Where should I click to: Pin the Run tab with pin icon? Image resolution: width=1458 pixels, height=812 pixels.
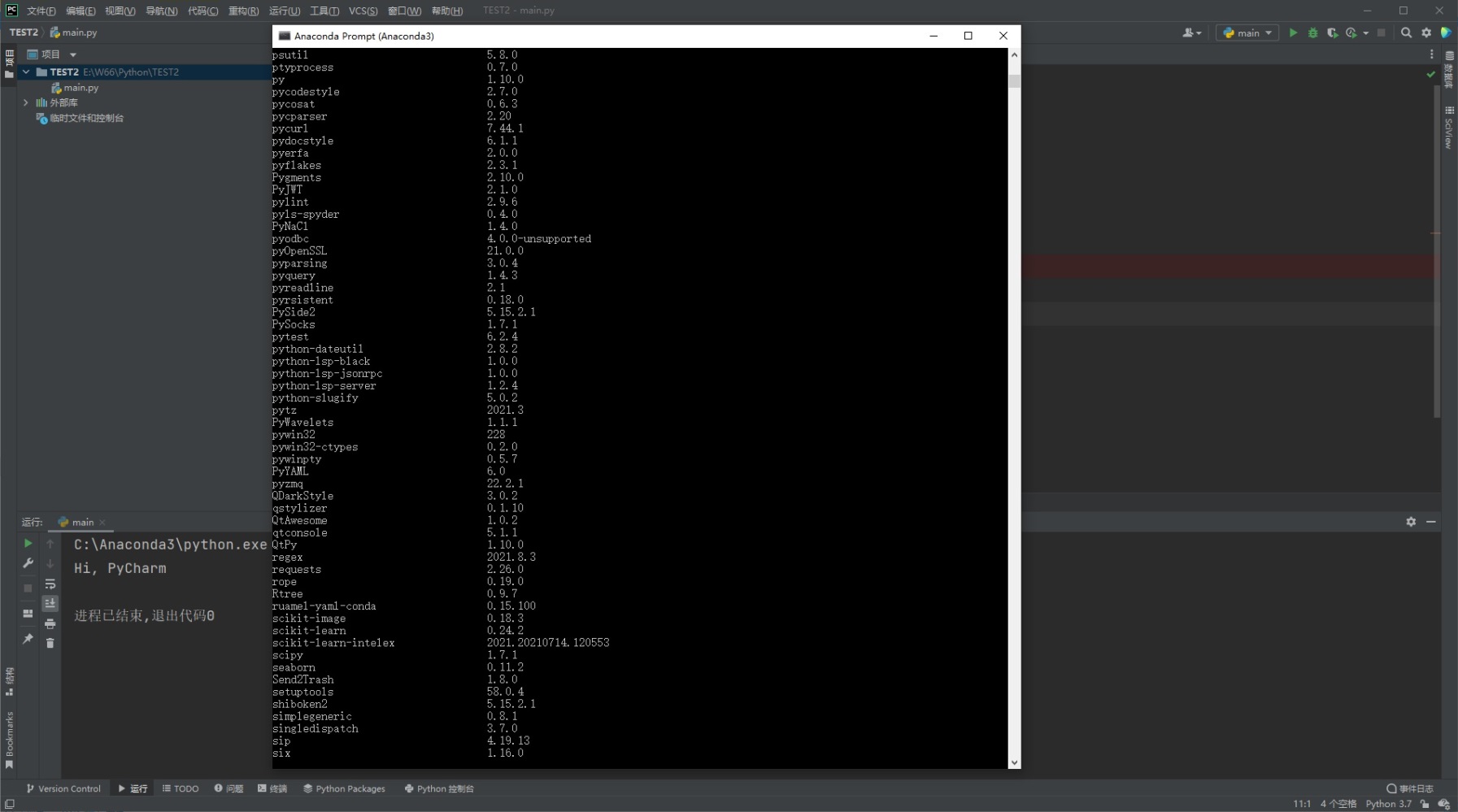pyautogui.click(x=28, y=639)
